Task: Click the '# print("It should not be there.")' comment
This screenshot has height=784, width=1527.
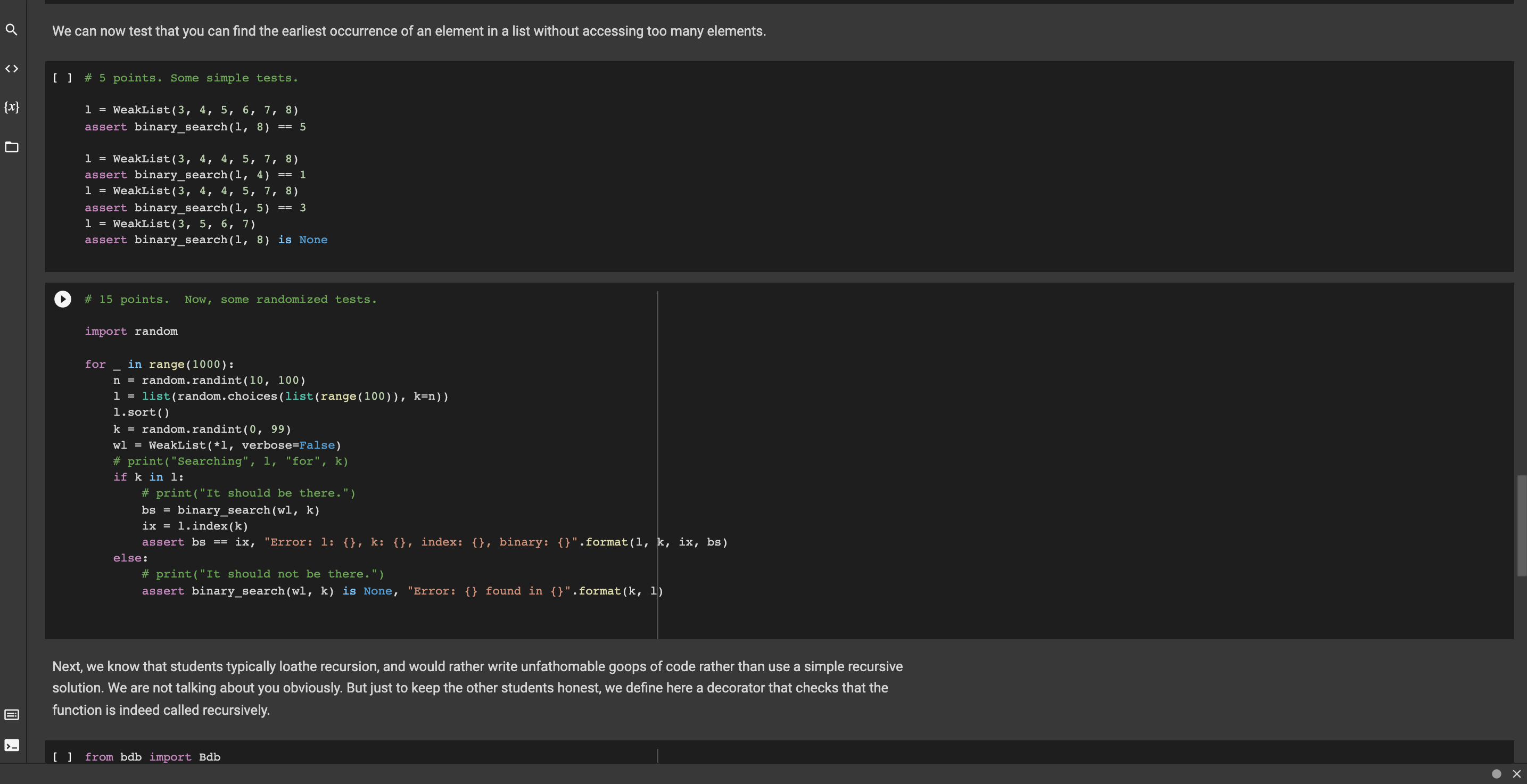Action: click(262, 574)
